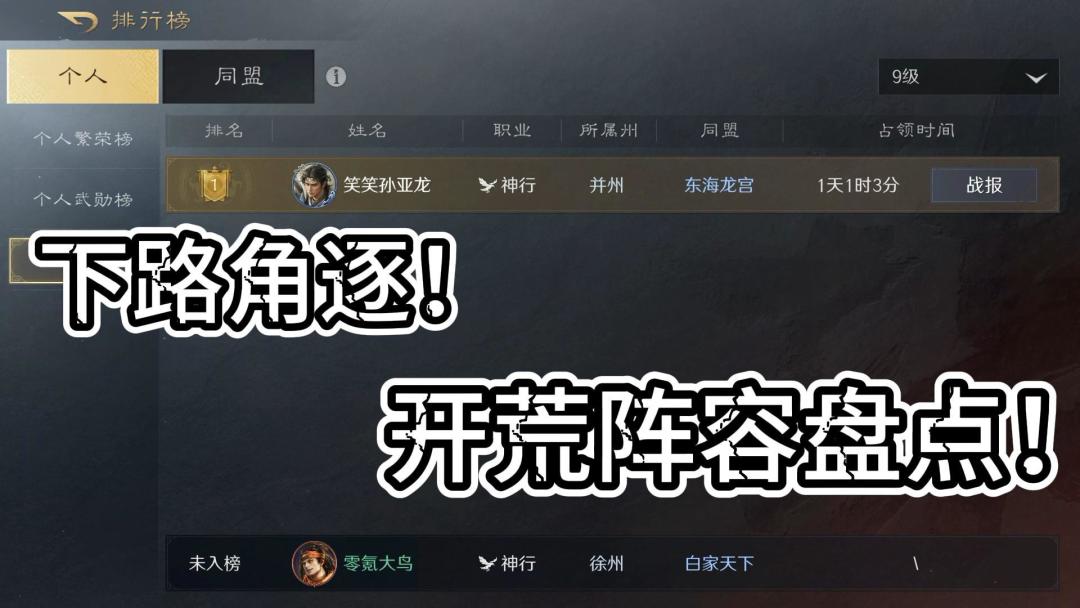Click the 神行 wing icon in bottom row
1080x608 pixels.
[488, 563]
